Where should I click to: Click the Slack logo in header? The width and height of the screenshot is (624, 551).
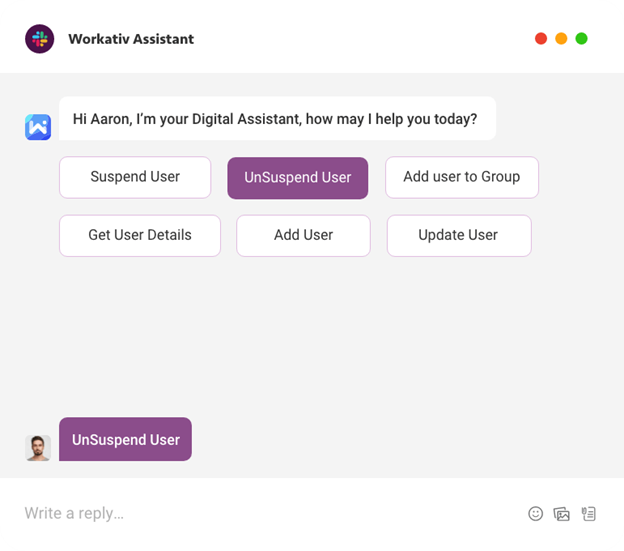coord(40,39)
